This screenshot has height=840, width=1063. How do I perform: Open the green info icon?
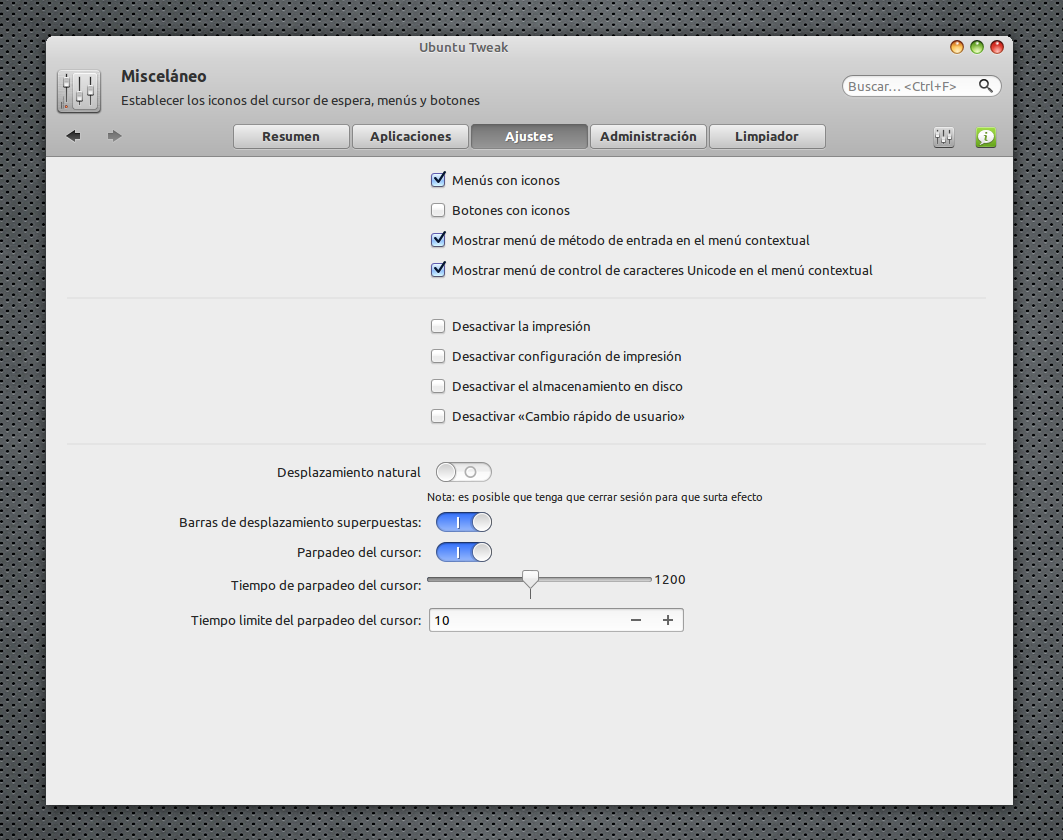986,137
